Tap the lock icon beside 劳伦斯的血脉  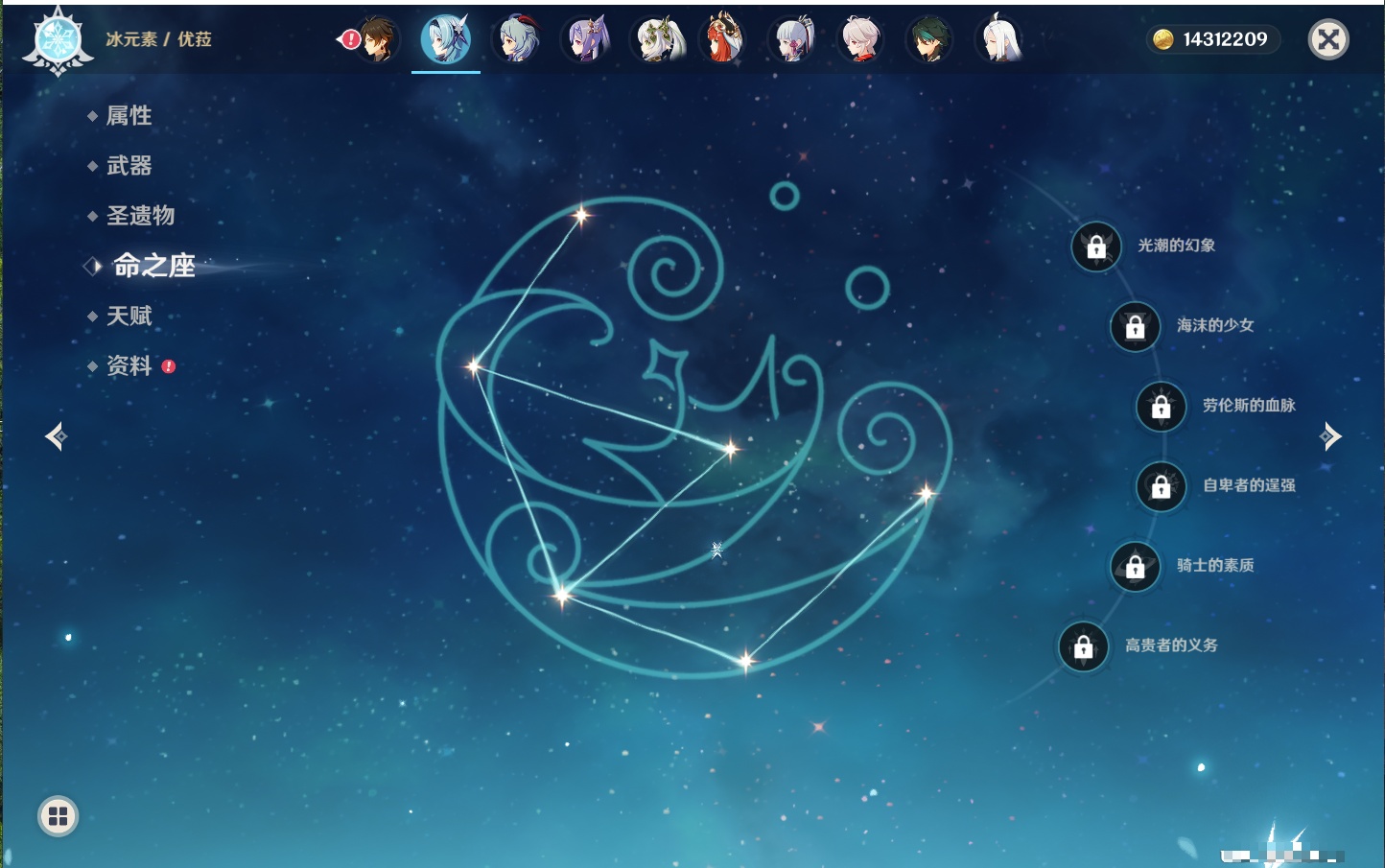[1161, 406]
